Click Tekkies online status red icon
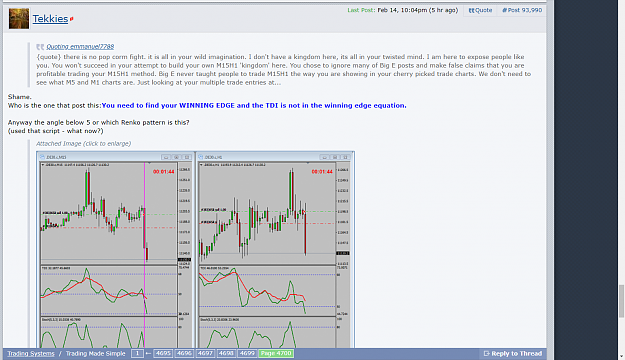Image resolution: width=625 pixels, height=360 pixels. coord(71,19)
